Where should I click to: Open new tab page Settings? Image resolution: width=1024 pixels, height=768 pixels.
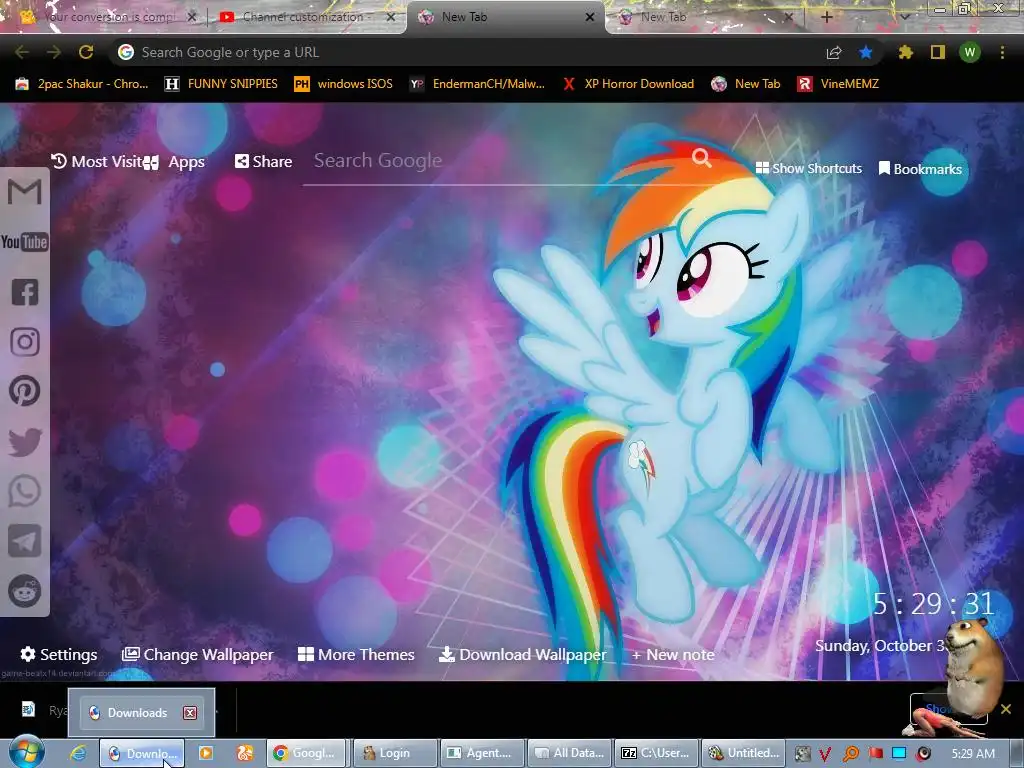(x=59, y=654)
